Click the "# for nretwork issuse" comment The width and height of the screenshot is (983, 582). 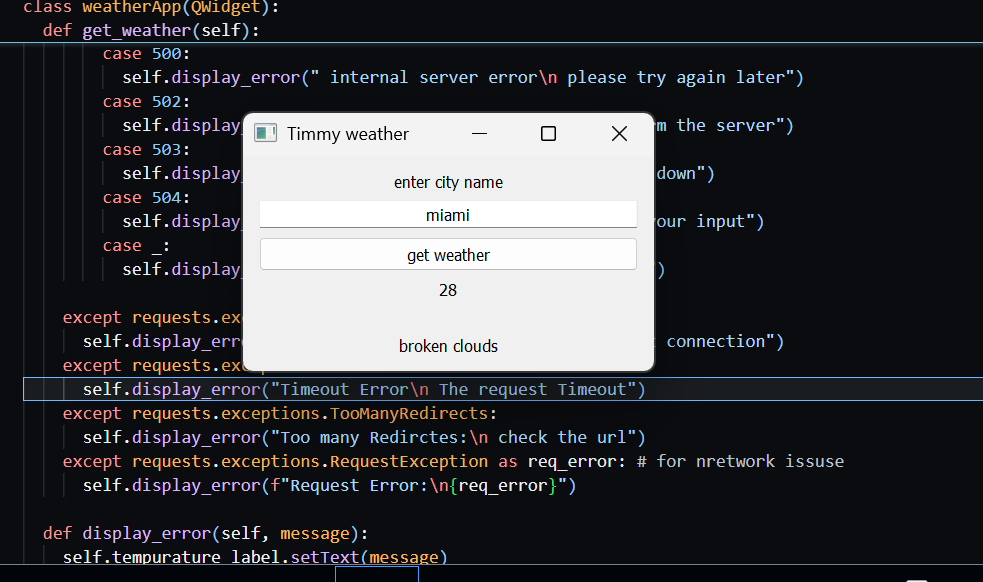click(740, 462)
